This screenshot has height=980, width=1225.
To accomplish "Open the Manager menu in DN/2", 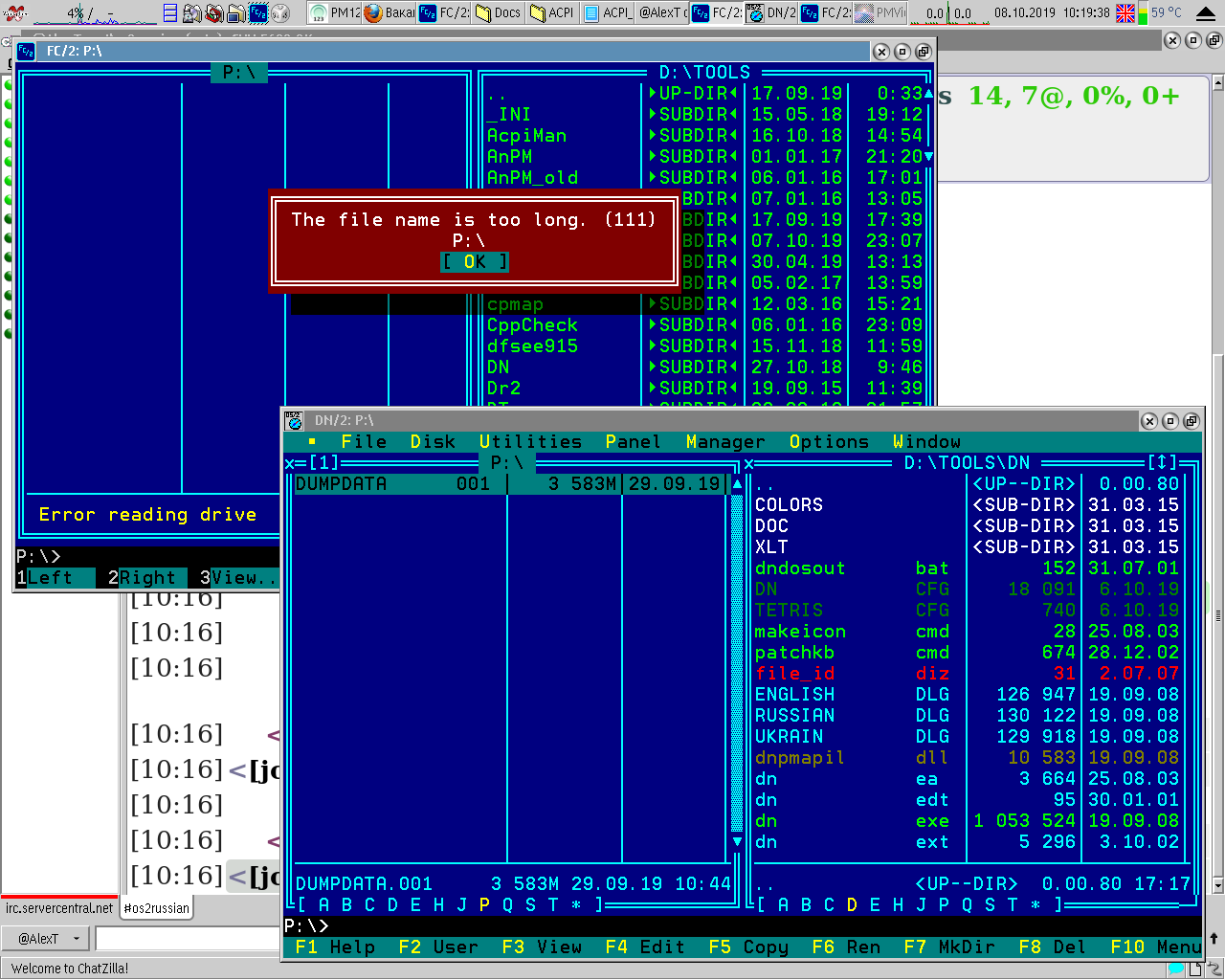I will click(725, 441).
